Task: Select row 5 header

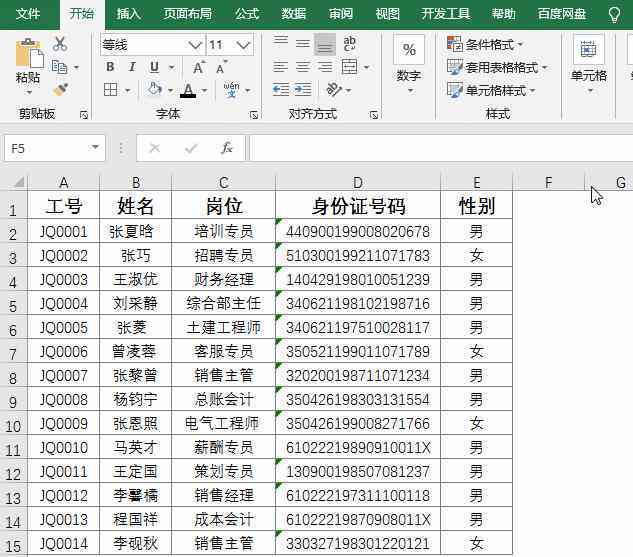Action: point(13,305)
